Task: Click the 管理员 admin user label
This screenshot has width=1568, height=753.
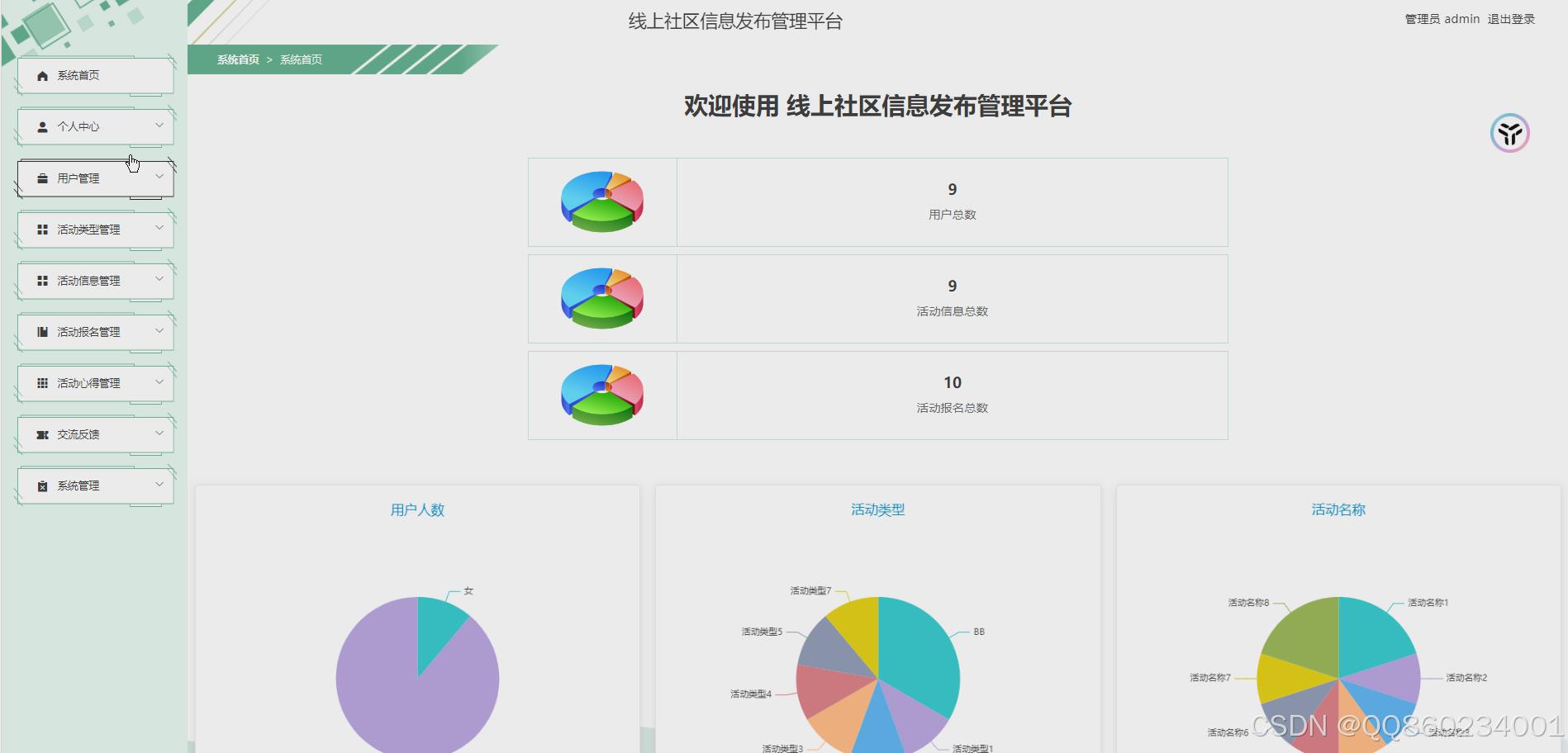Action: 1442,19
